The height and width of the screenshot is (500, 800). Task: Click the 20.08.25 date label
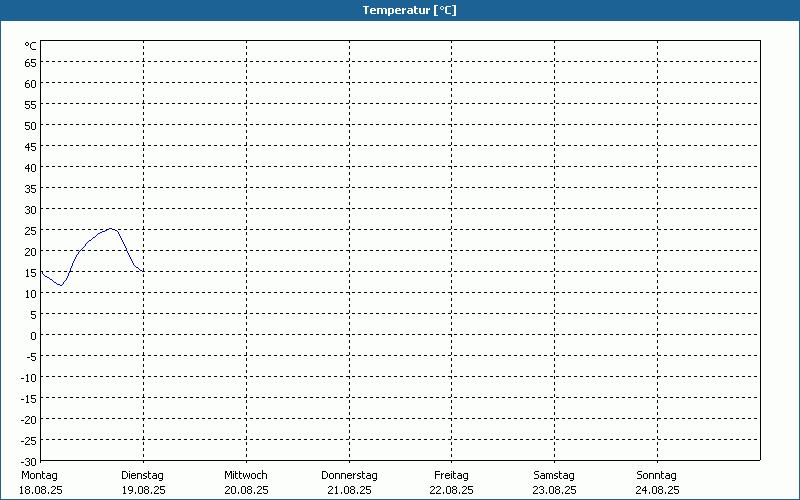pos(246,491)
